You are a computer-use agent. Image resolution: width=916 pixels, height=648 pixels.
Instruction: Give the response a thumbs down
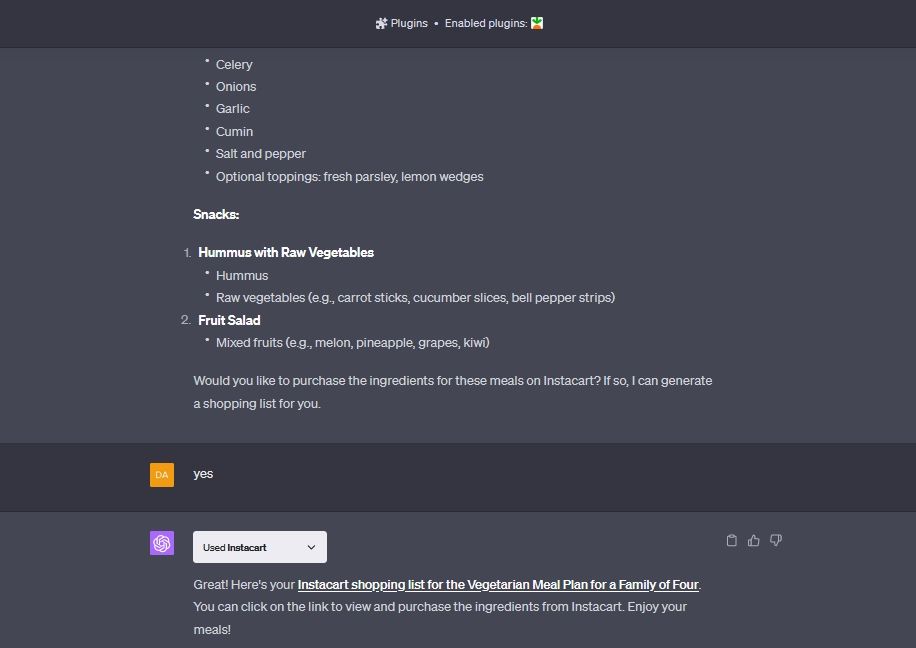pos(776,541)
